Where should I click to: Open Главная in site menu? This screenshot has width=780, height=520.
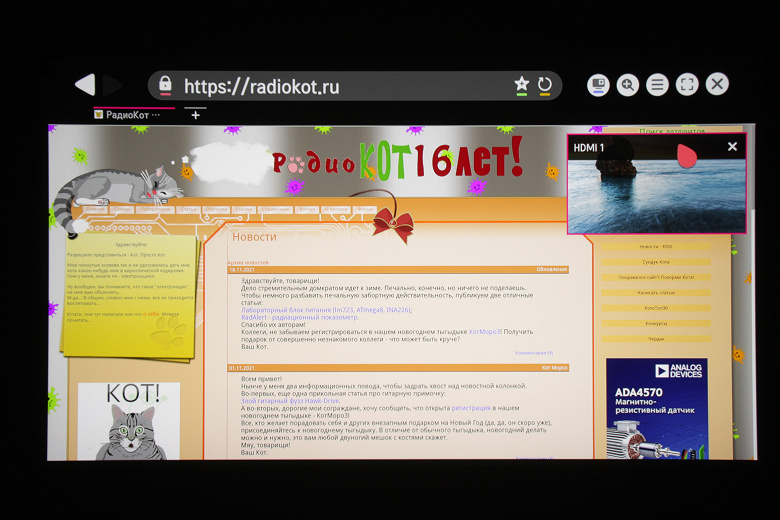(x=96, y=209)
